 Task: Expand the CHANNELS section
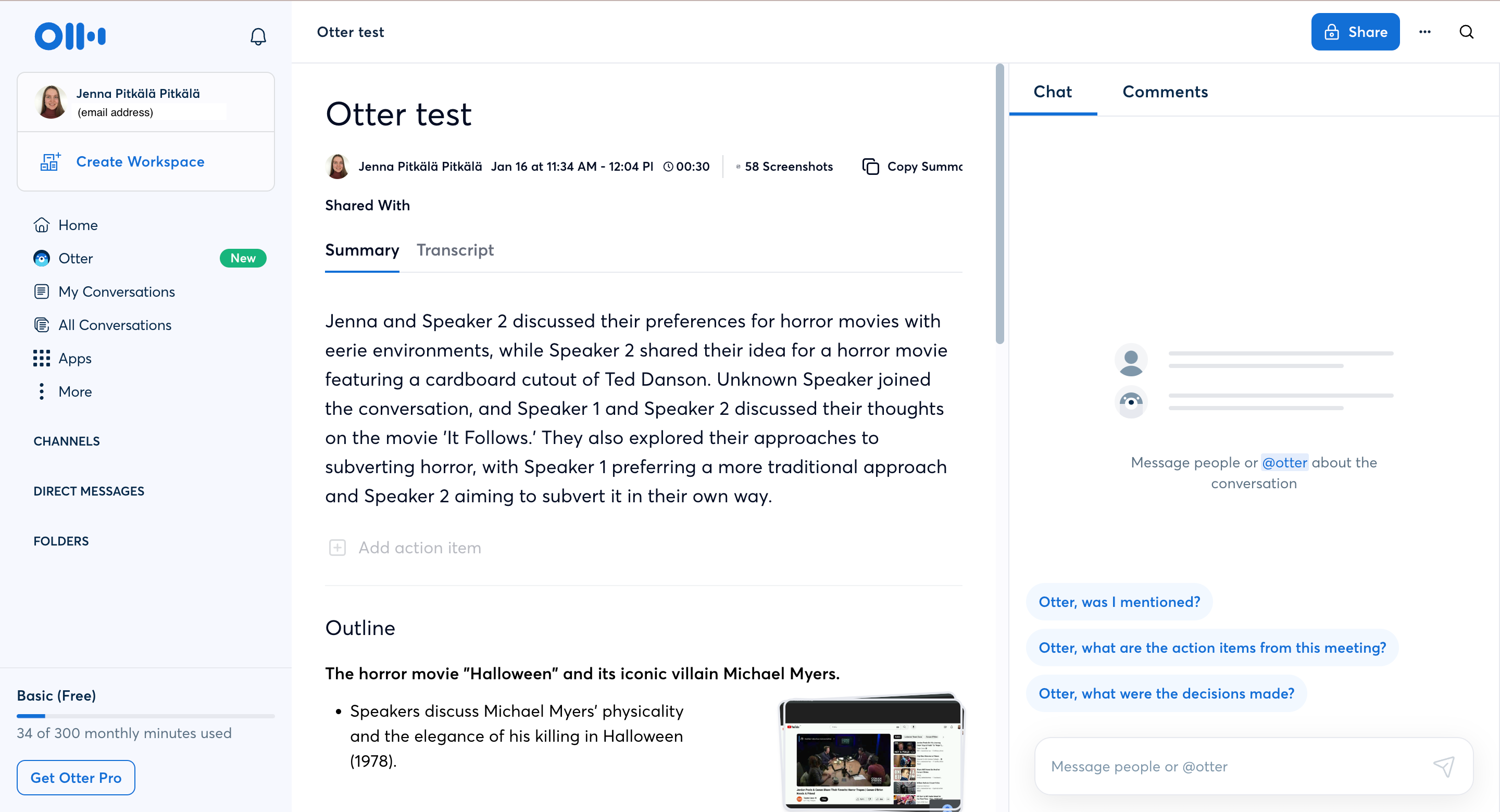click(x=66, y=441)
